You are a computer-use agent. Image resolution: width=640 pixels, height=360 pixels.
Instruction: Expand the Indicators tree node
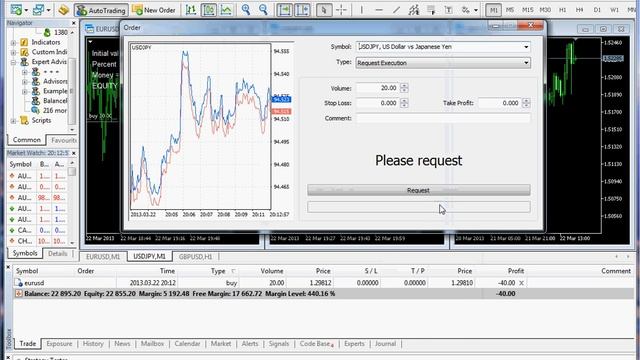coord(13,42)
